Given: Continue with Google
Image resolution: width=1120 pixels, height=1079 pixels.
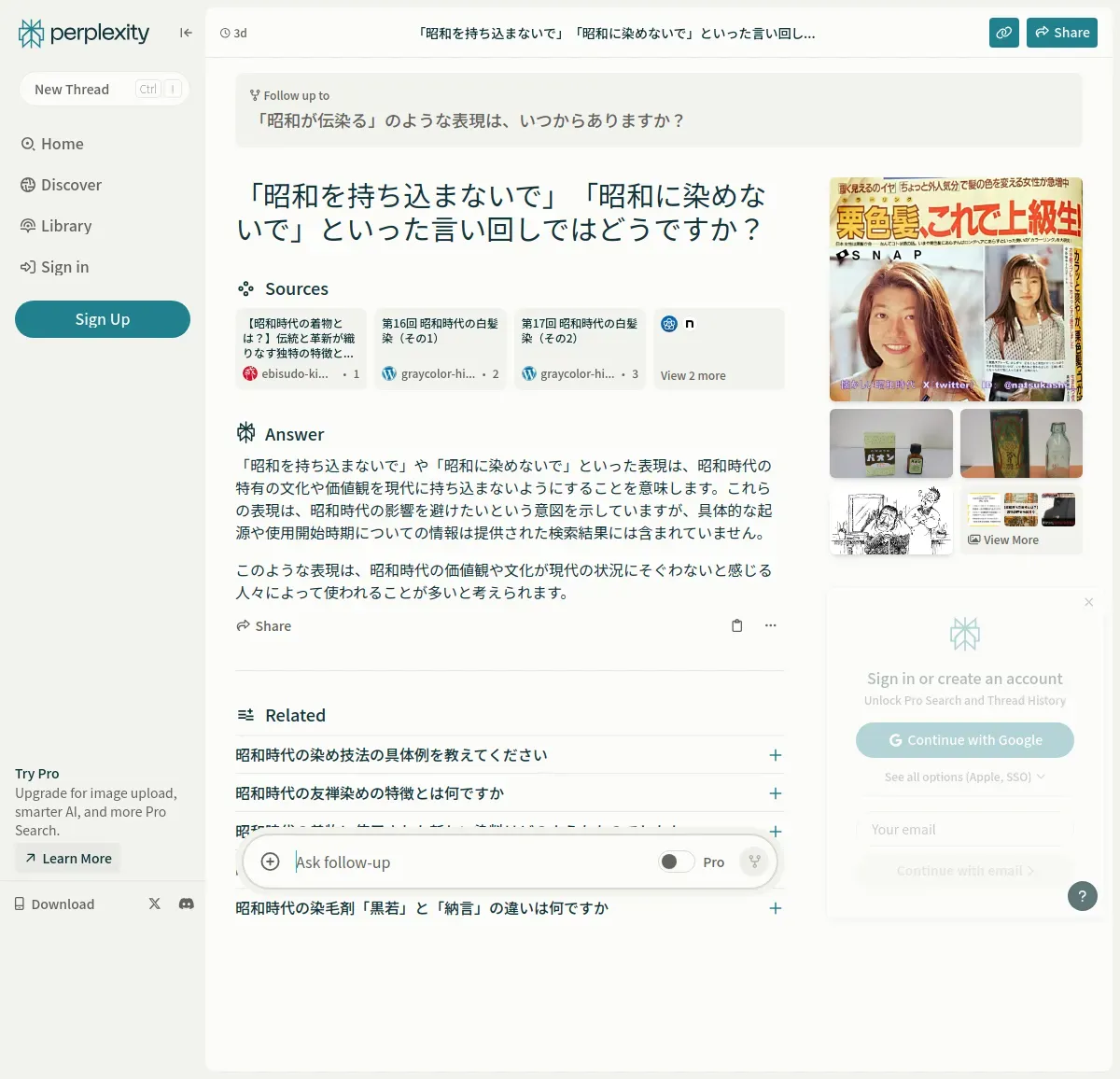Looking at the screenshot, I should [x=965, y=740].
